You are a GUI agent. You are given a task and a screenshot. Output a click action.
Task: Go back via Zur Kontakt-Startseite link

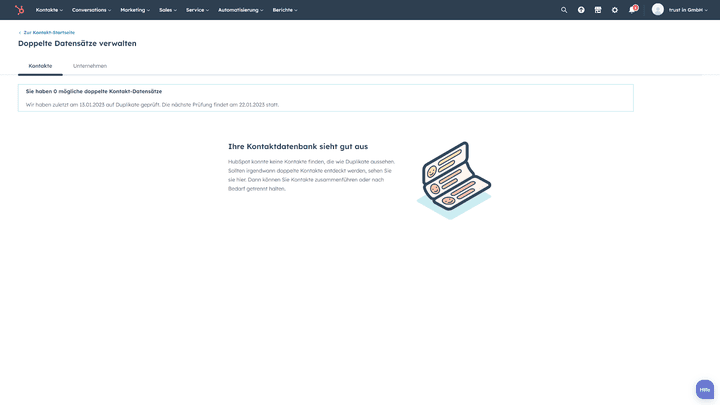click(x=46, y=33)
